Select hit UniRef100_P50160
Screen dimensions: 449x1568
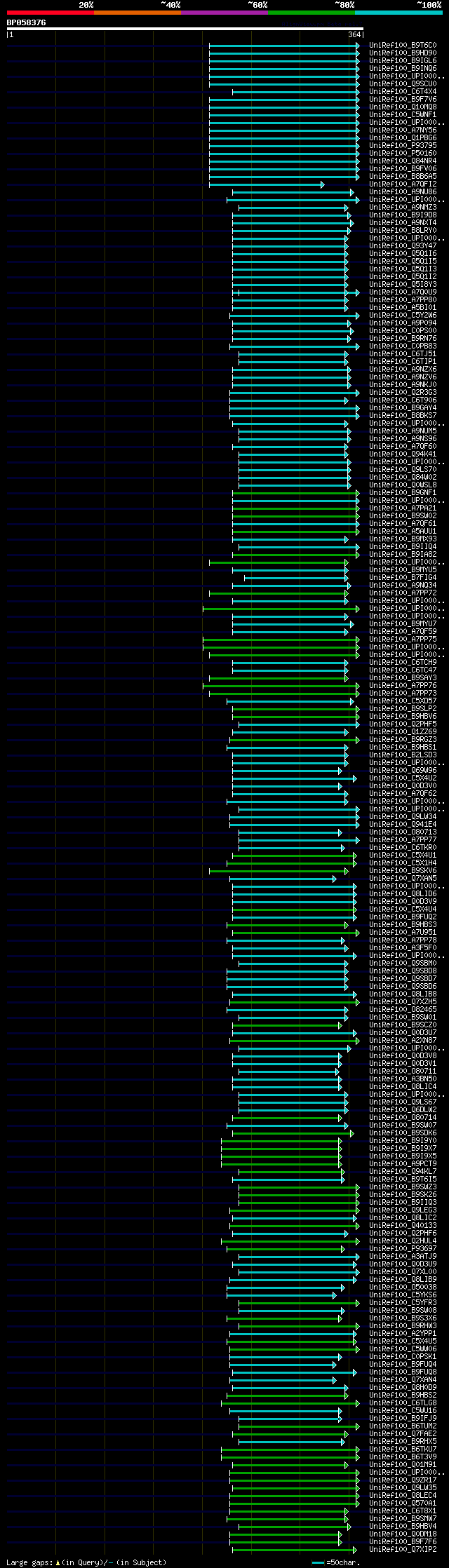coord(403,154)
